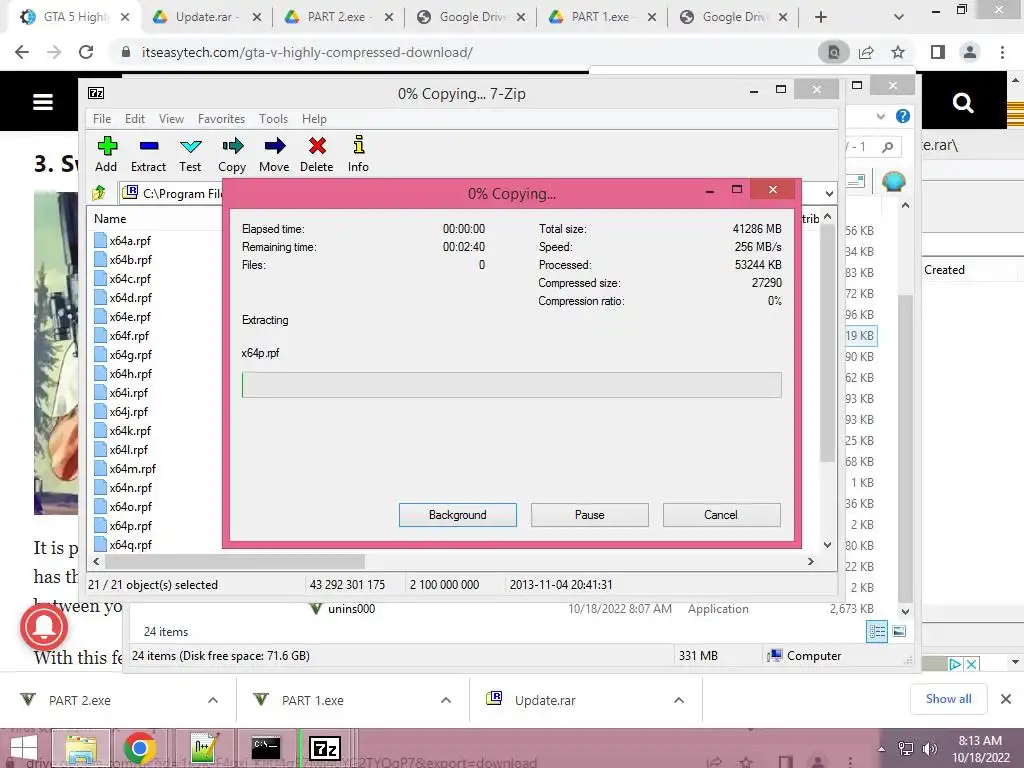Pause the copying operation
Viewport: 1024px width, 768px height.
point(590,515)
